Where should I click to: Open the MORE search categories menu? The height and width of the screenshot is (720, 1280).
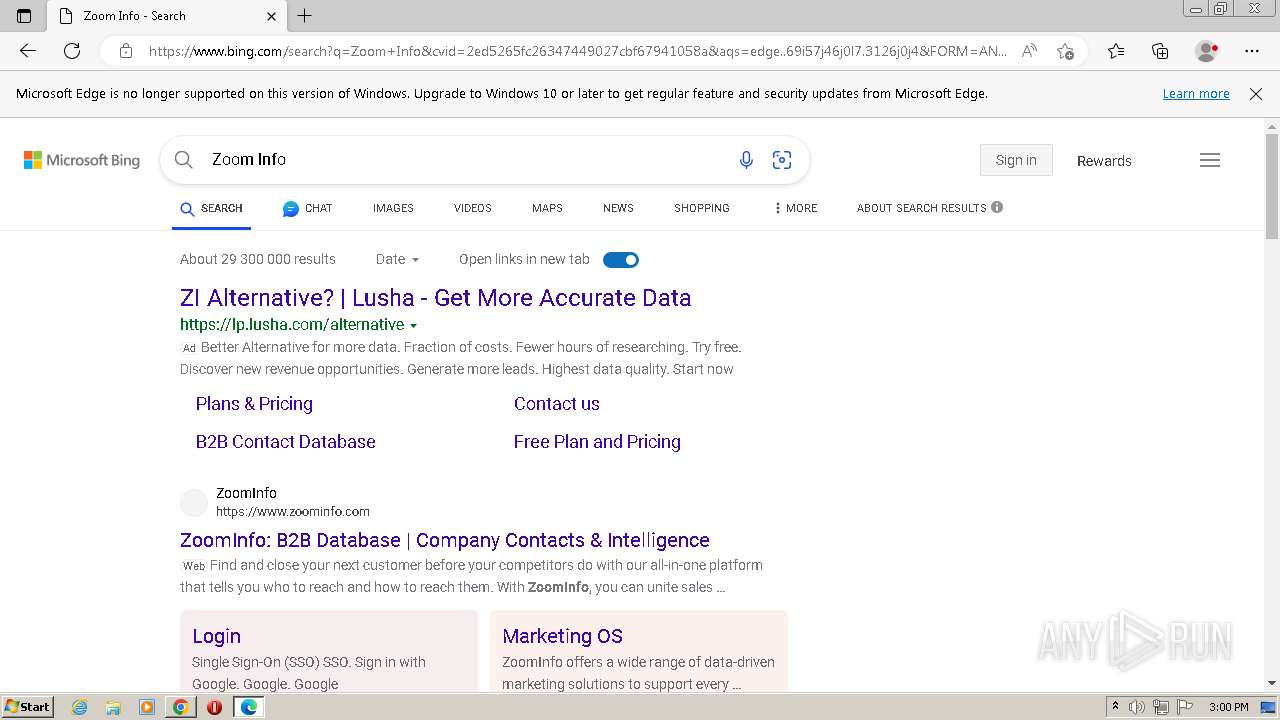pos(795,208)
